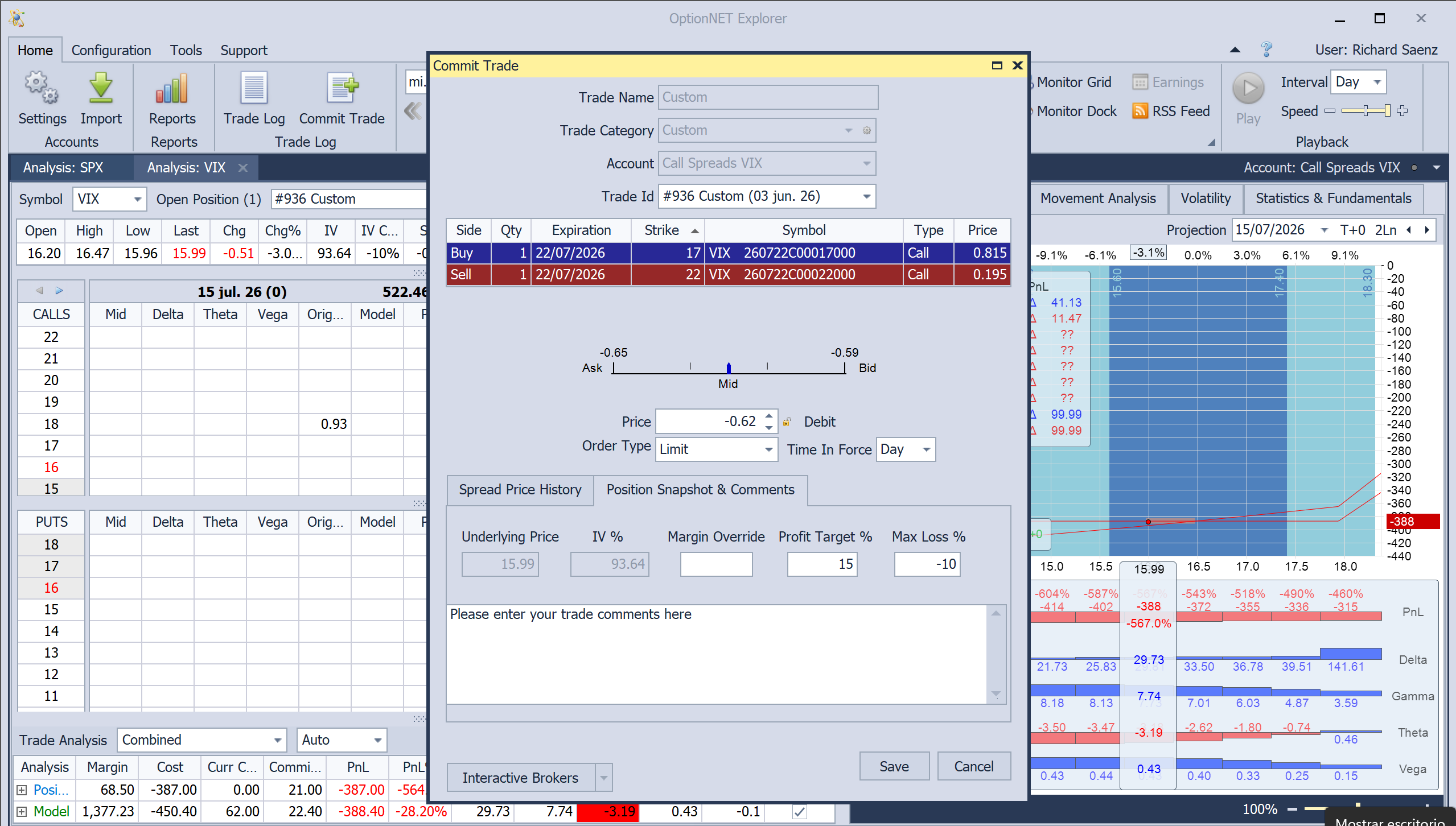Expand the Posi... analysis row

click(x=22, y=790)
